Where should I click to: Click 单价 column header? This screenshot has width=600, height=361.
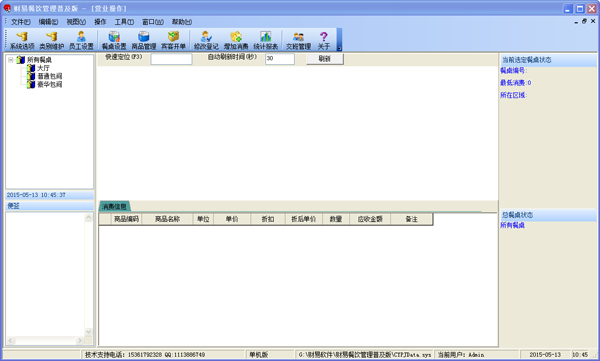[x=232, y=219]
